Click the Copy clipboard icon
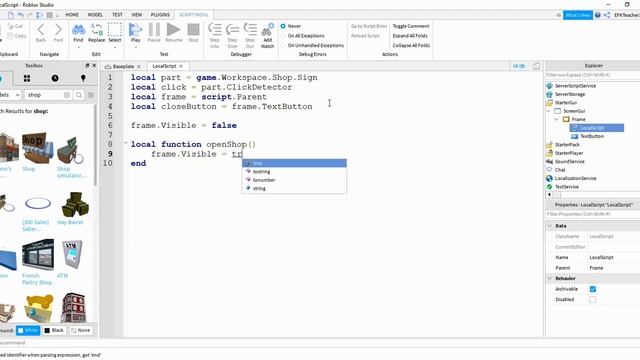This screenshot has height=360, width=640. coord(10,36)
